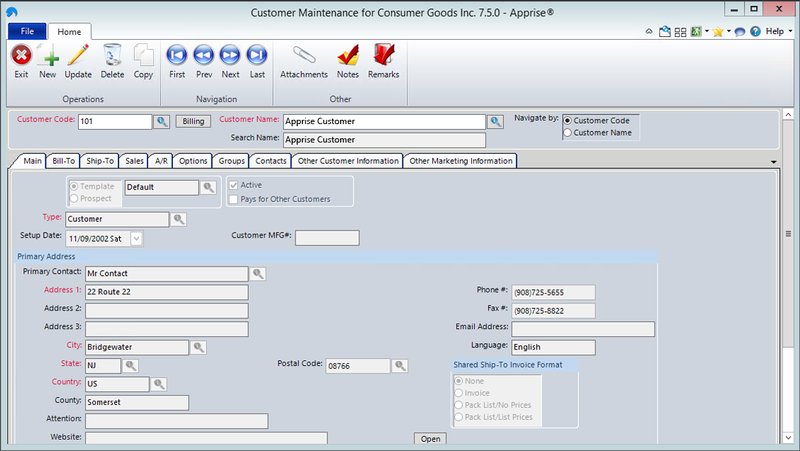Select Navigate by Customer Code radio
The height and width of the screenshot is (451, 800).
[x=567, y=121]
